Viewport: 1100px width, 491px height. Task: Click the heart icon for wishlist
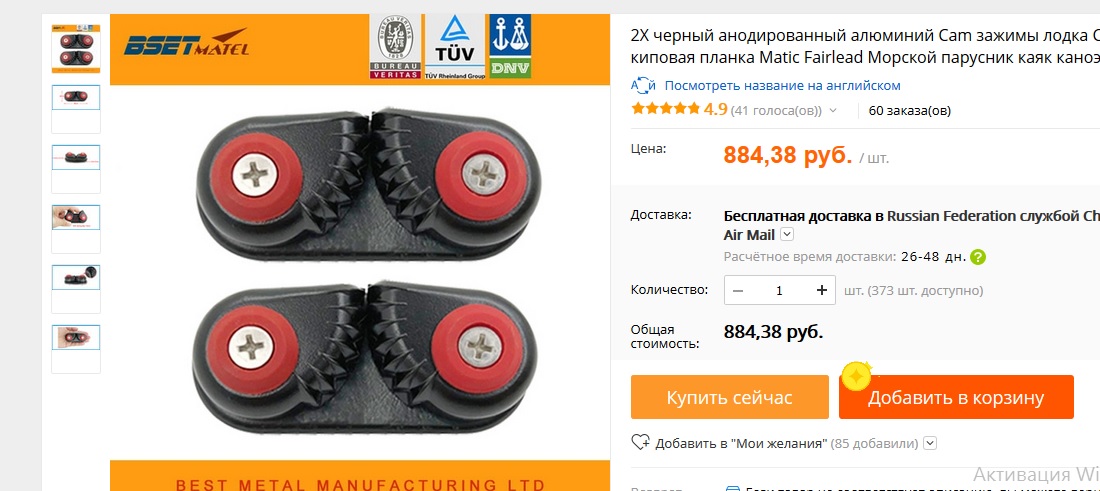pos(640,443)
